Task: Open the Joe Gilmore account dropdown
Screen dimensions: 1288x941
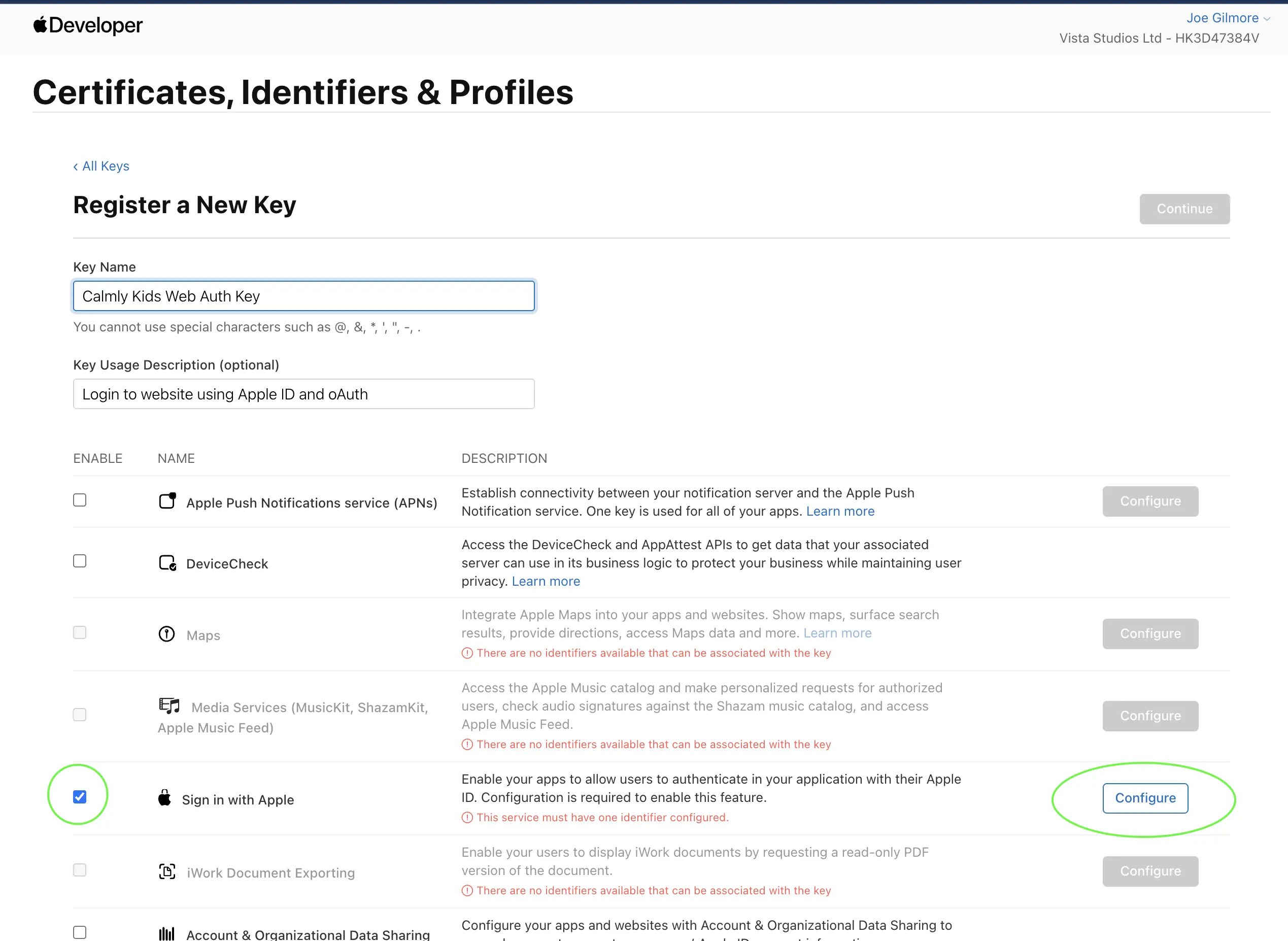Action: [x=1228, y=18]
